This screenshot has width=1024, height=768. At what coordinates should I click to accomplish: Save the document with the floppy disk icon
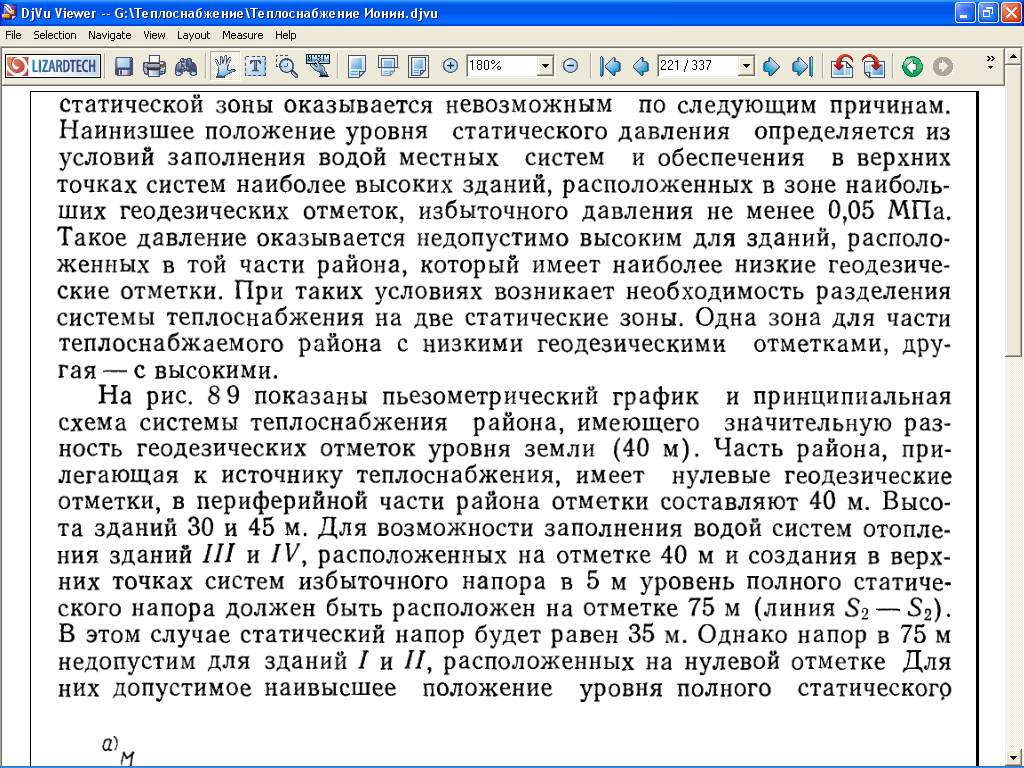(x=123, y=66)
